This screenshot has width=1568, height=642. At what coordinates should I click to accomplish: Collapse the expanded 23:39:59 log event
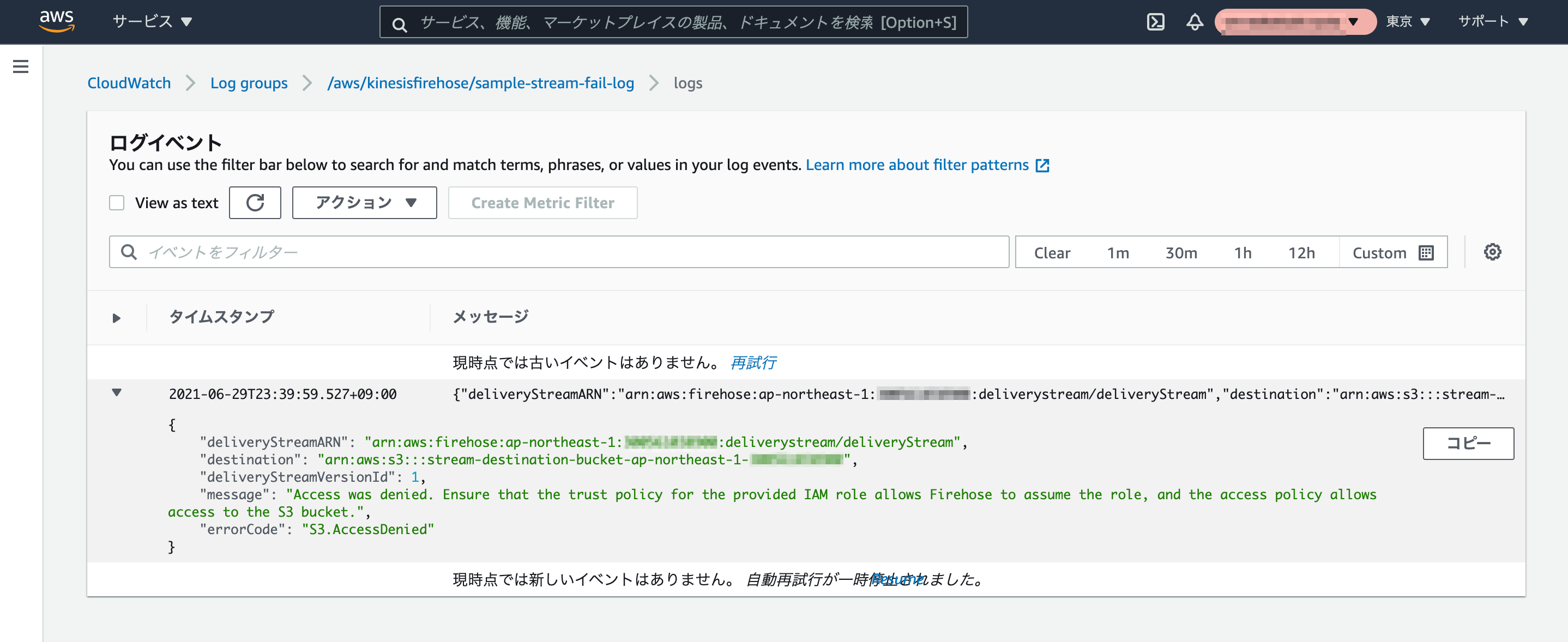116,393
